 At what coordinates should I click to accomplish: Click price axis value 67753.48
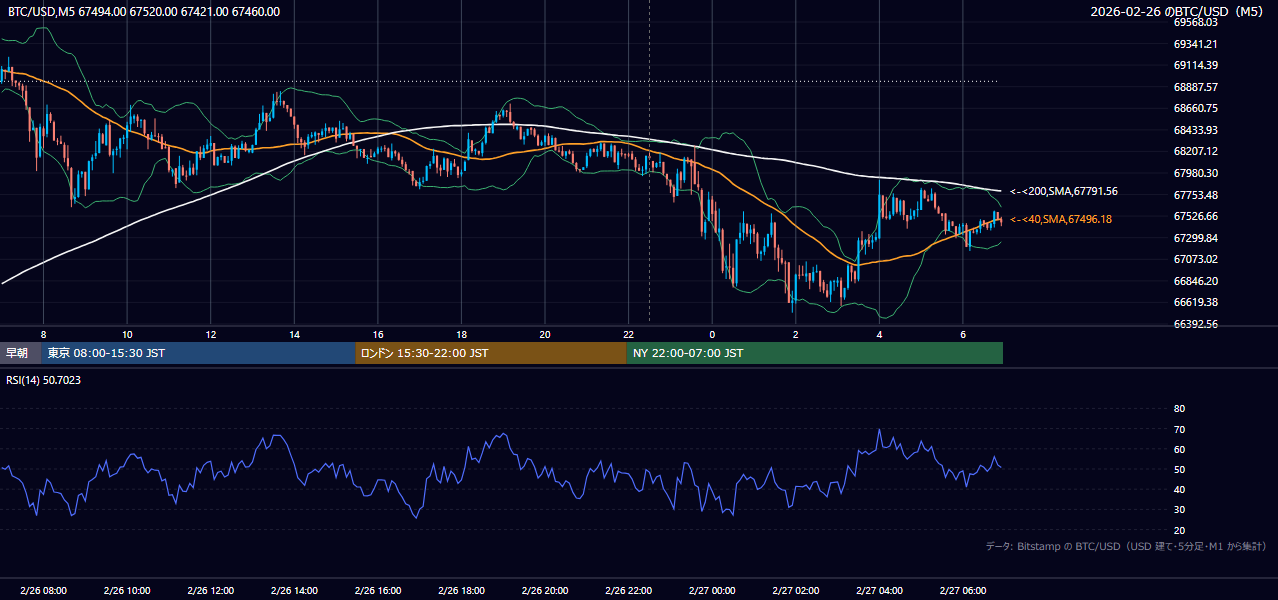pos(1195,195)
